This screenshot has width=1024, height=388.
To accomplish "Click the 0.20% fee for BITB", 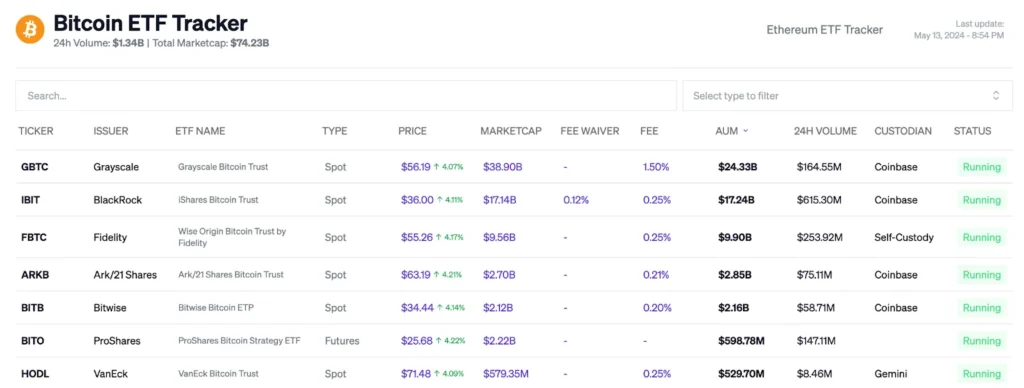I will 656,308.
